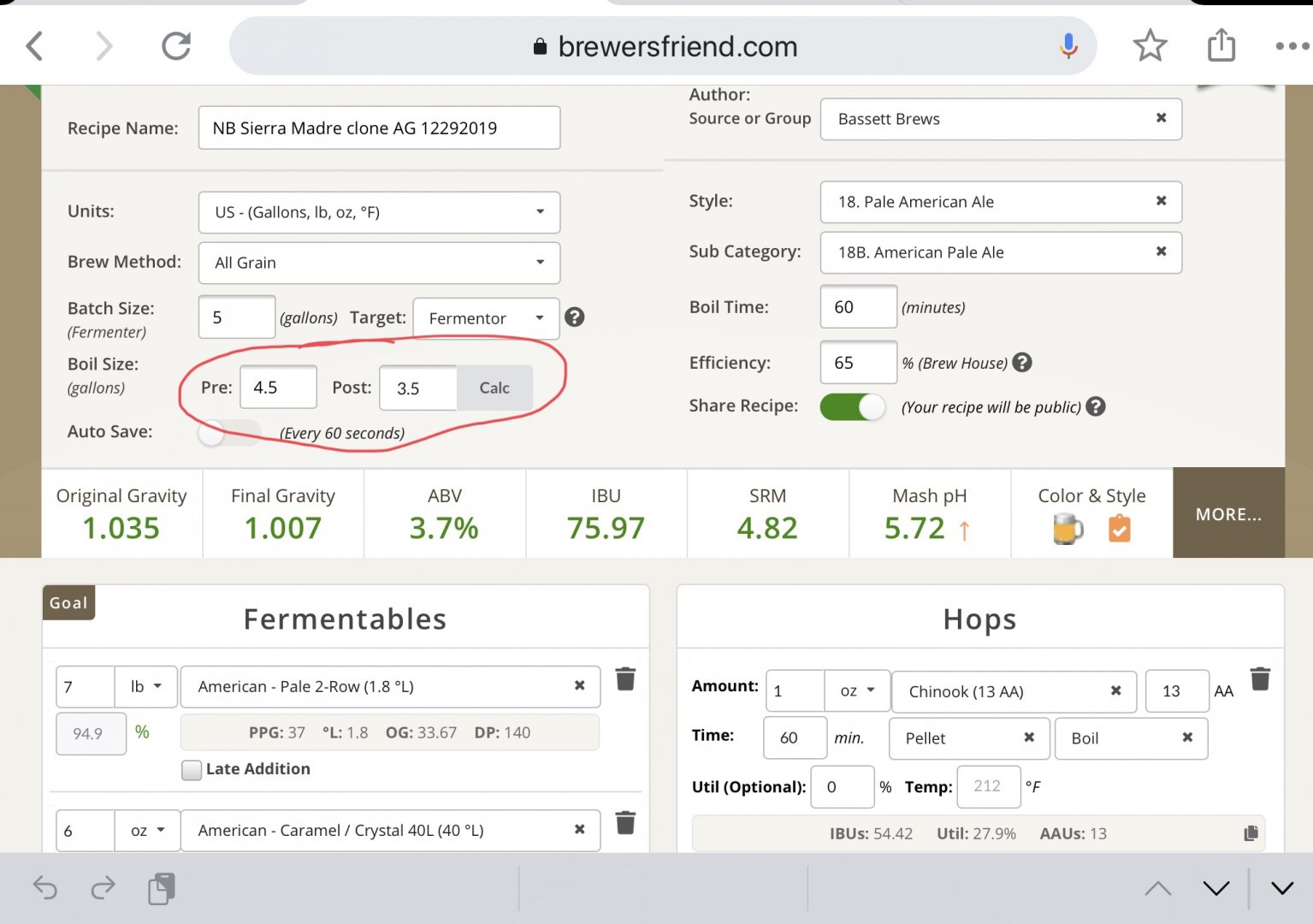Open the Target Fermentor dropdown
Image resolution: width=1313 pixels, height=924 pixels.
click(x=486, y=318)
